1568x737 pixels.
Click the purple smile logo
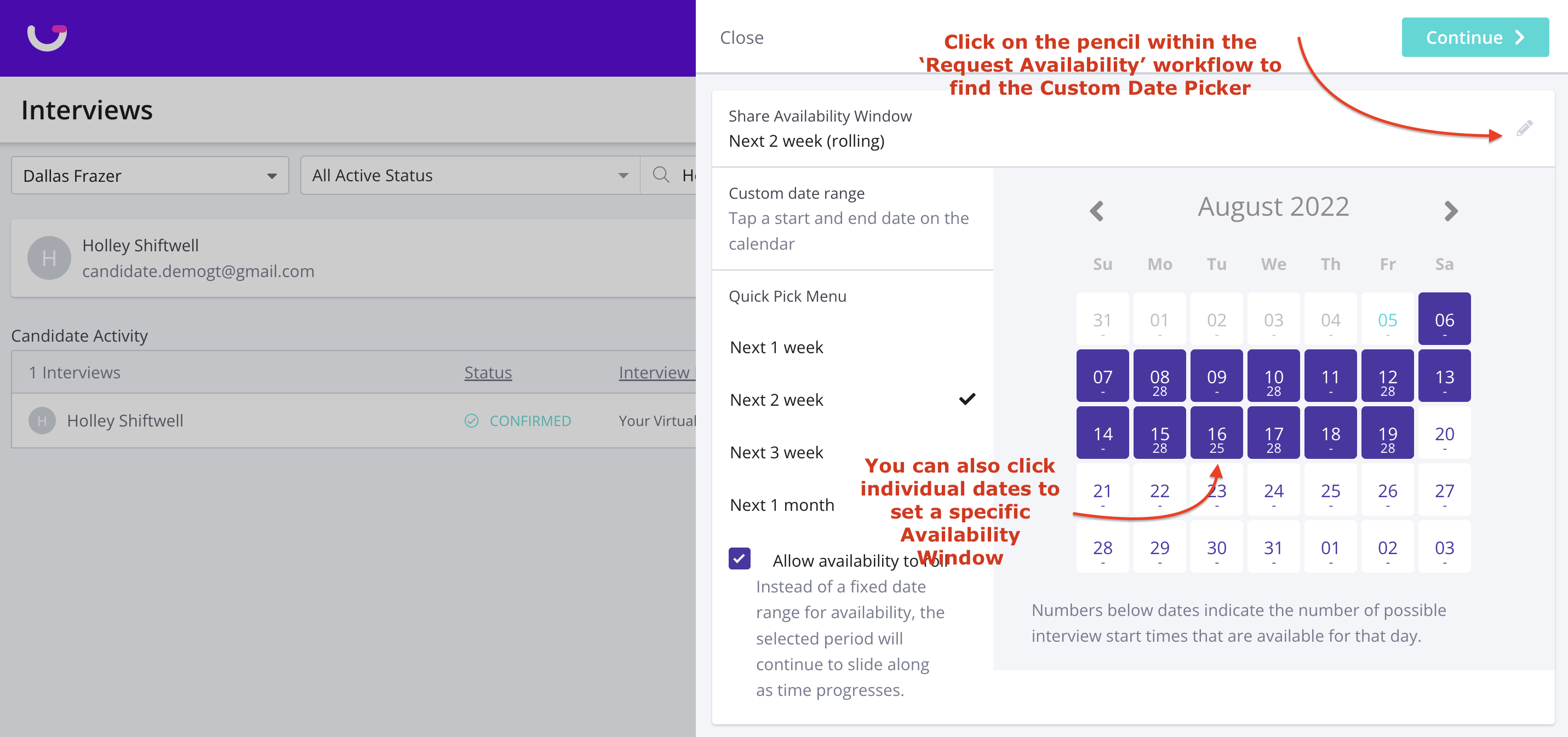tap(47, 37)
